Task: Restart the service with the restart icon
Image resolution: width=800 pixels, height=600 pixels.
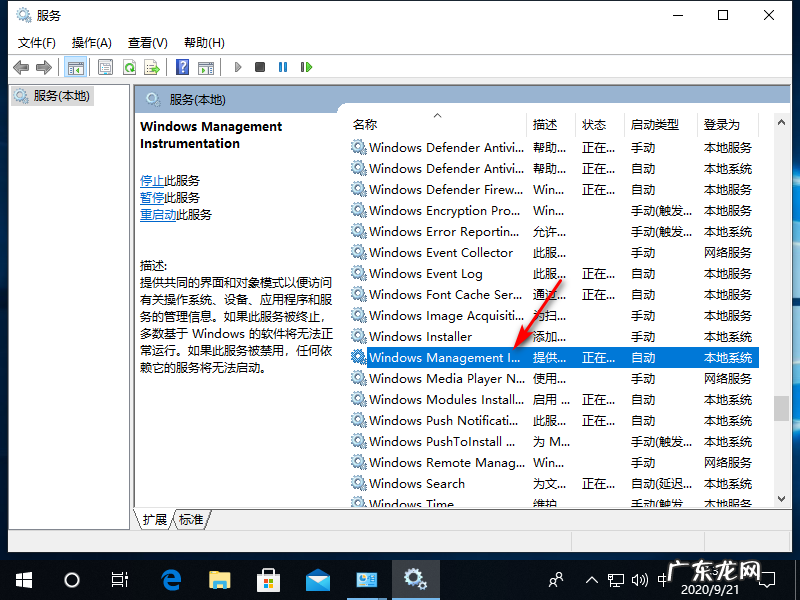Action: tap(306, 67)
